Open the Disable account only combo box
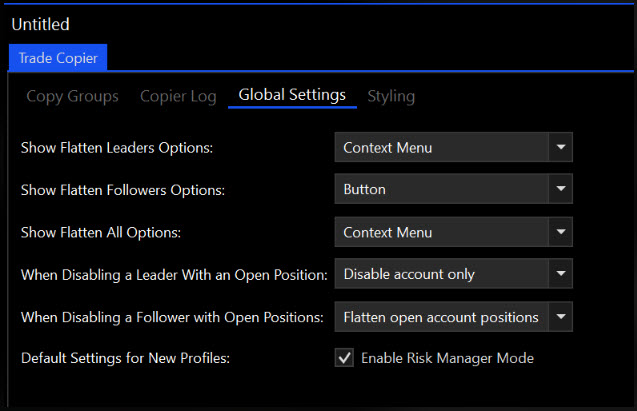 click(x=442, y=274)
